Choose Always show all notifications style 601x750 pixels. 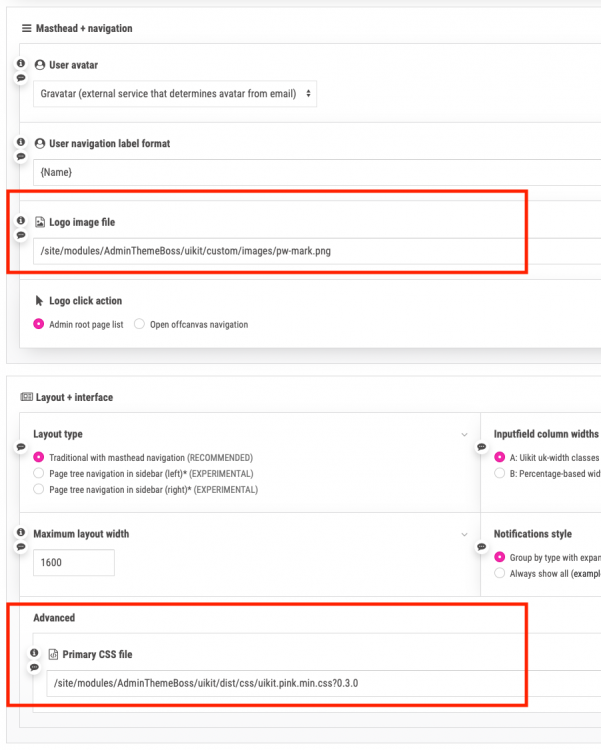pyautogui.click(x=499, y=573)
